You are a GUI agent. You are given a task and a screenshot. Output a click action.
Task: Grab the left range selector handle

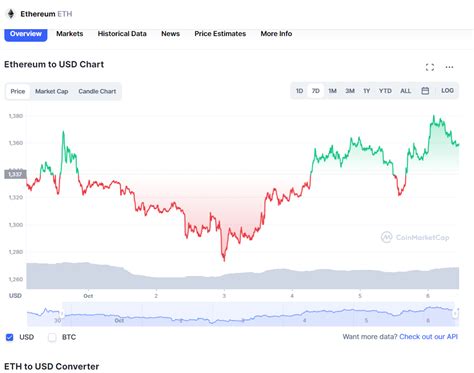[62, 314]
